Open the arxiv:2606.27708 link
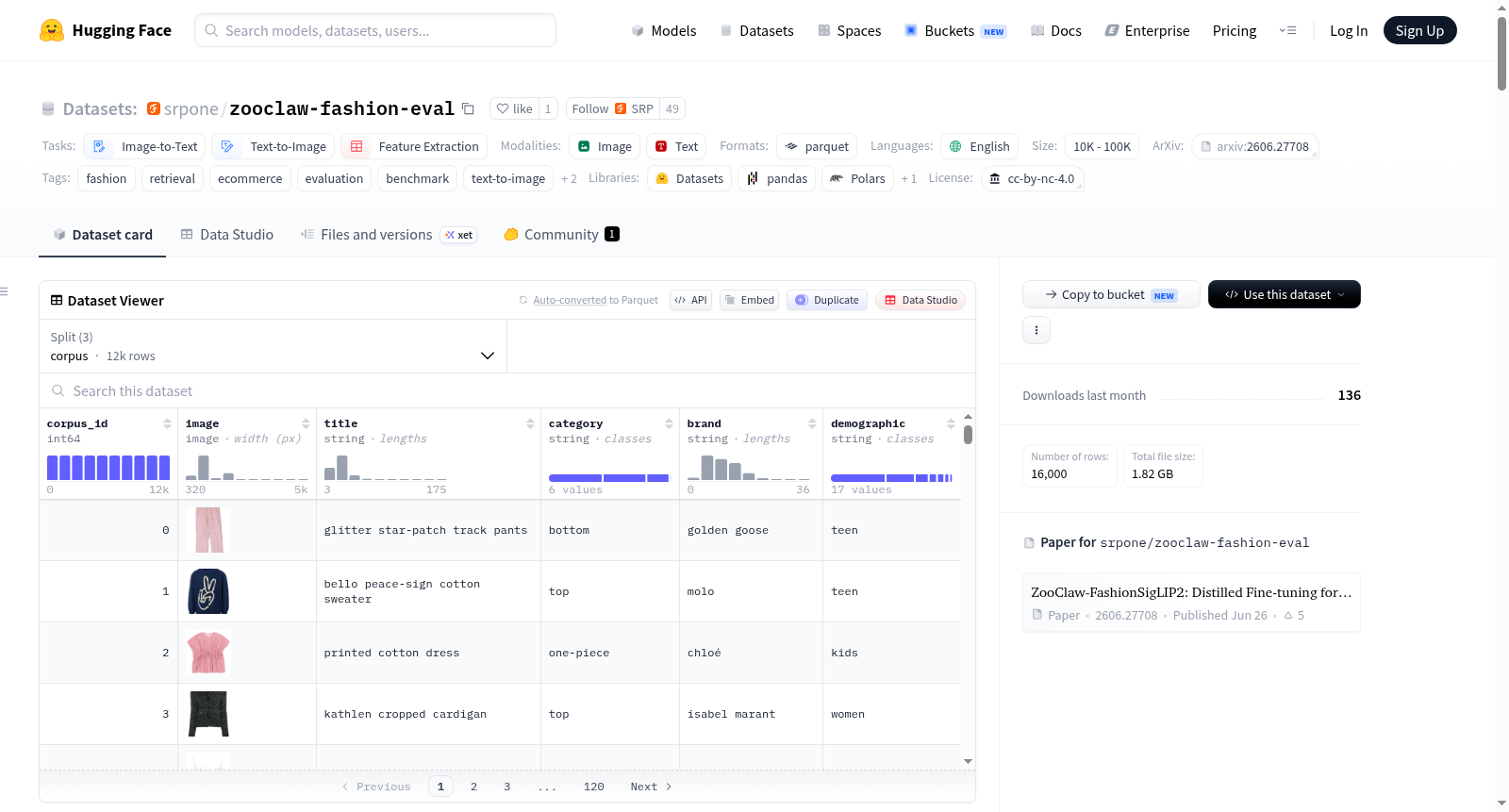The height and width of the screenshot is (812, 1509). (x=1254, y=146)
